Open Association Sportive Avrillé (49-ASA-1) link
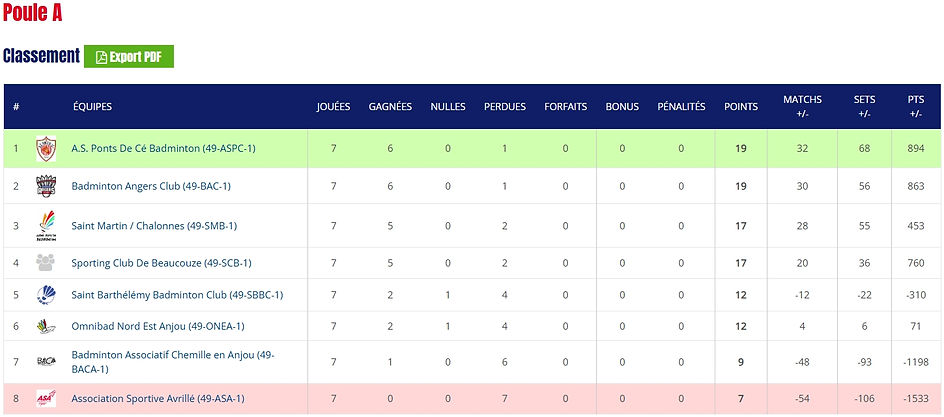 (158, 398)
